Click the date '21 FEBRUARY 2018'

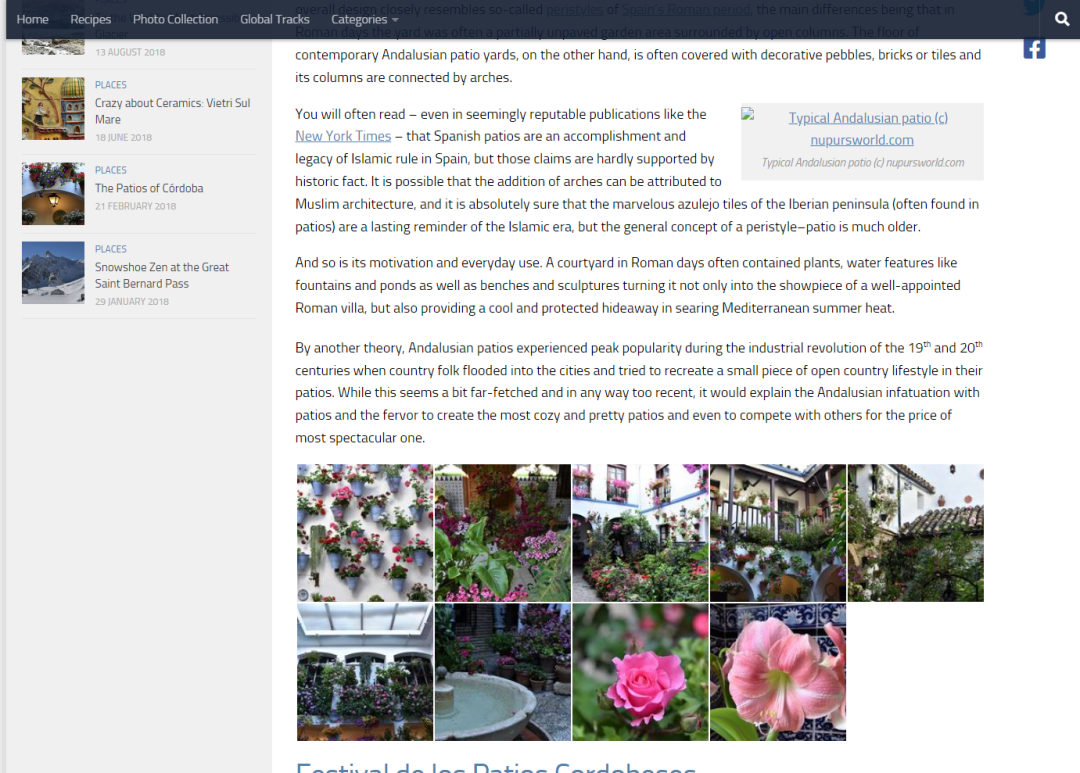(136, 206)
